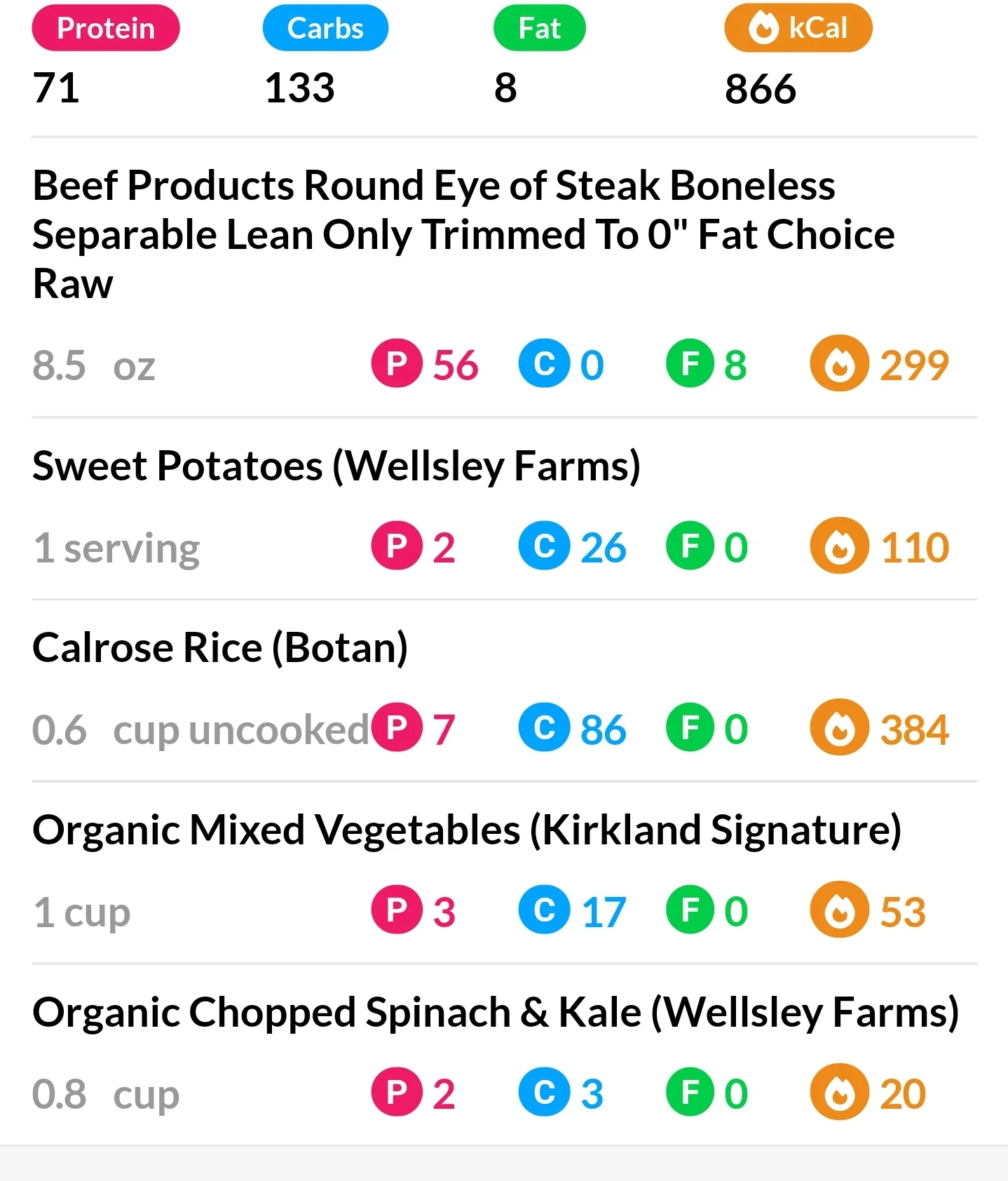Click Spinach & Kale calorie flame icon
Screen dimensions: 1008x1181
click(x=839, y=1092)
